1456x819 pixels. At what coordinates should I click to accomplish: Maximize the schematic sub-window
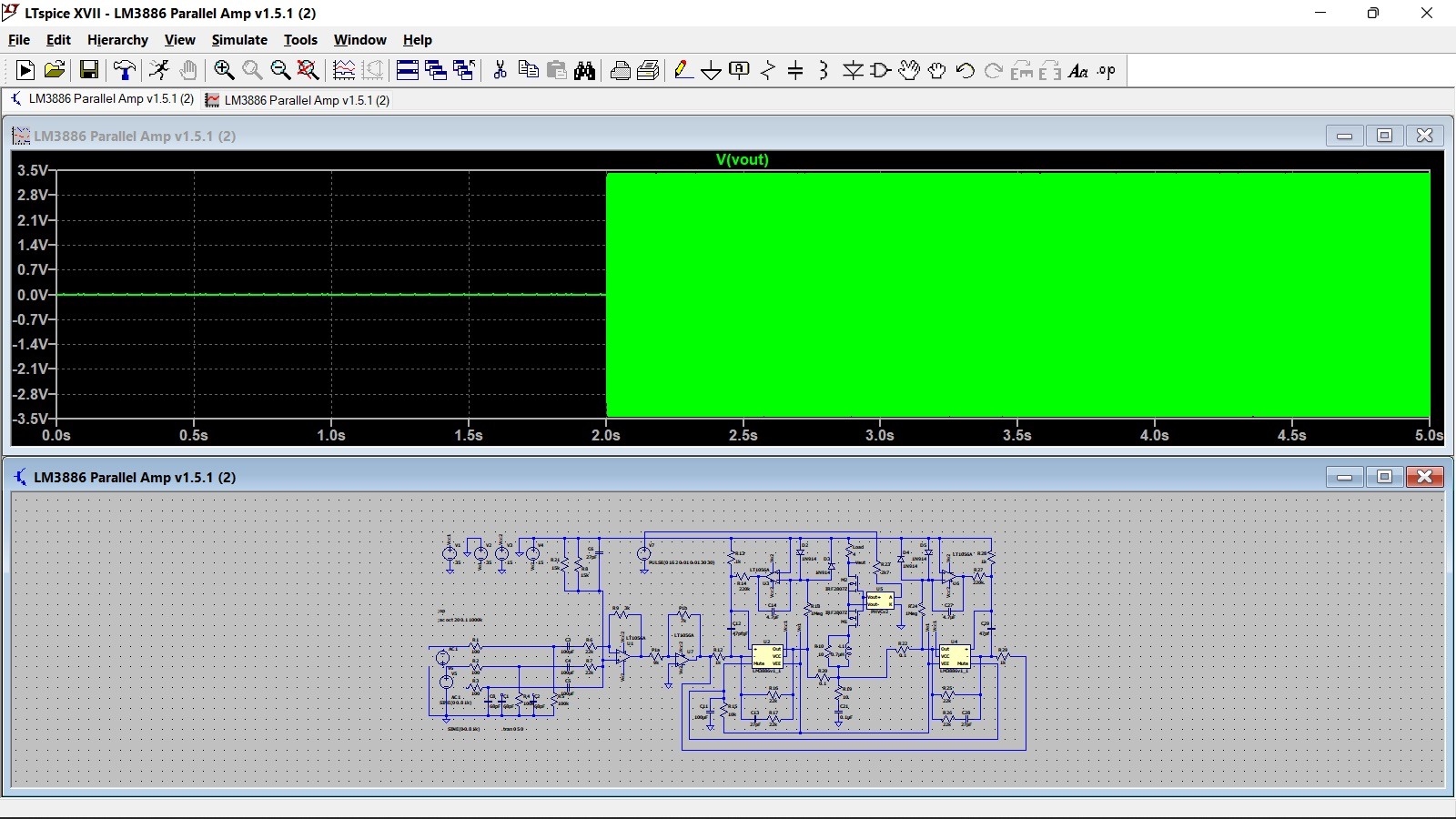1384,477
